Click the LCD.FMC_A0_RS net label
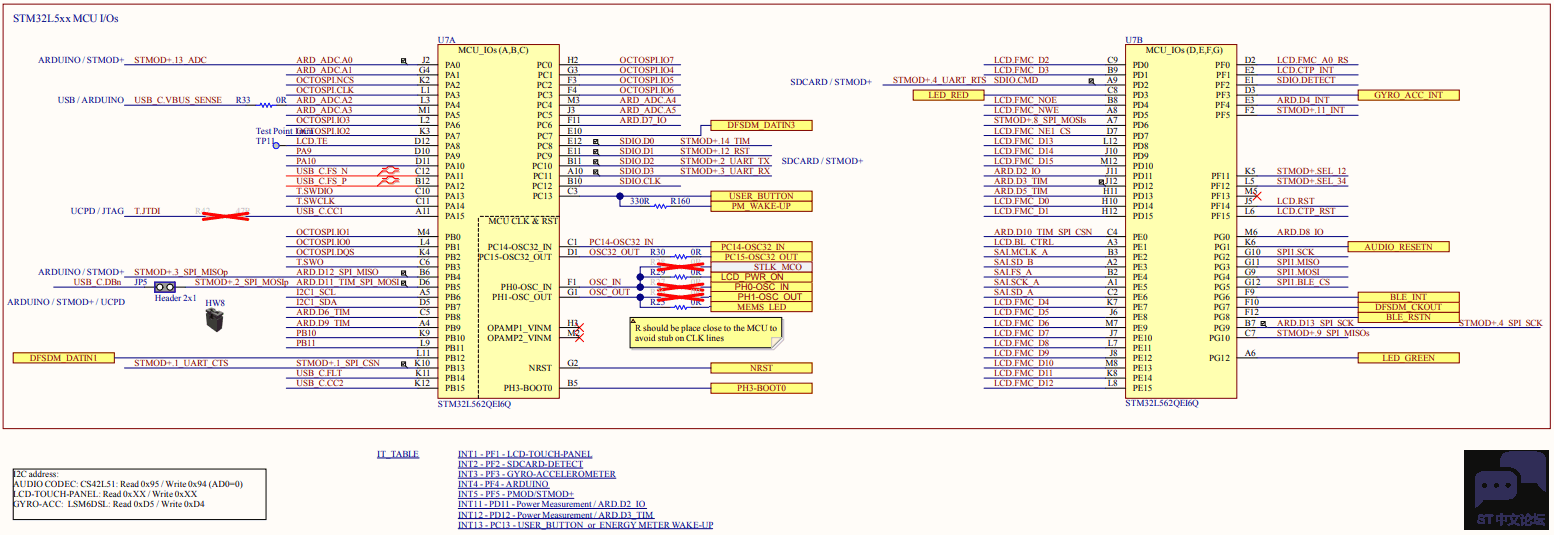Viewport: 1554px width, 535px height. [x=1312, y=60]
